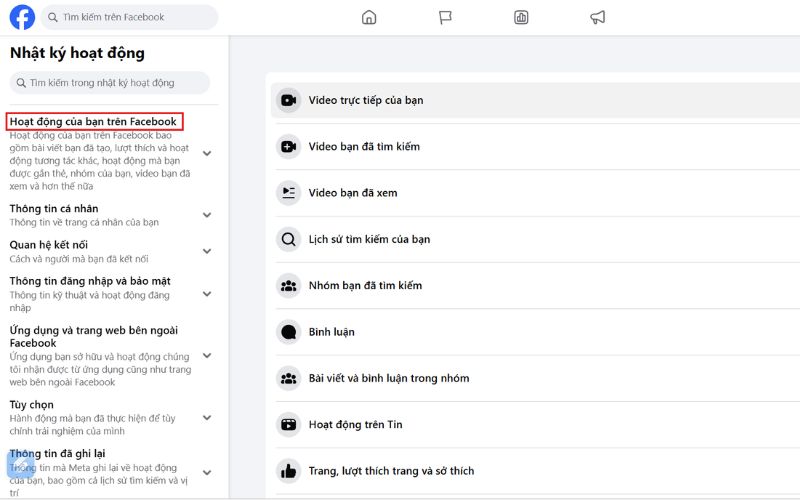Select Tùy chọn section
Screen dimensions: 800x500
[x=31, y=405]
